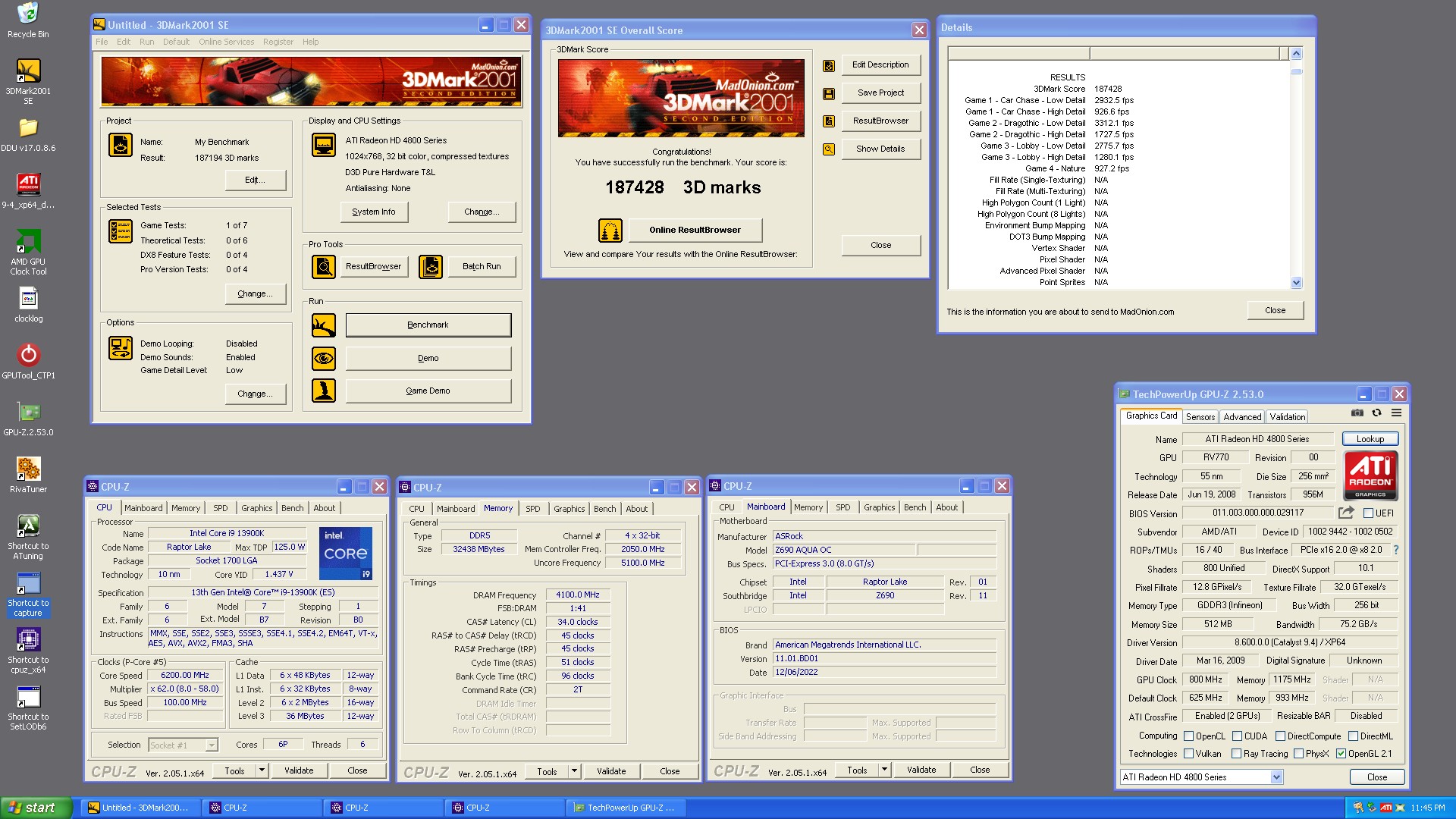The height and width of the screenshot is (819, 1456).
Task: Click the BIOS share/export icon in GPU-Z
Action: click(x=1346, y=513)
